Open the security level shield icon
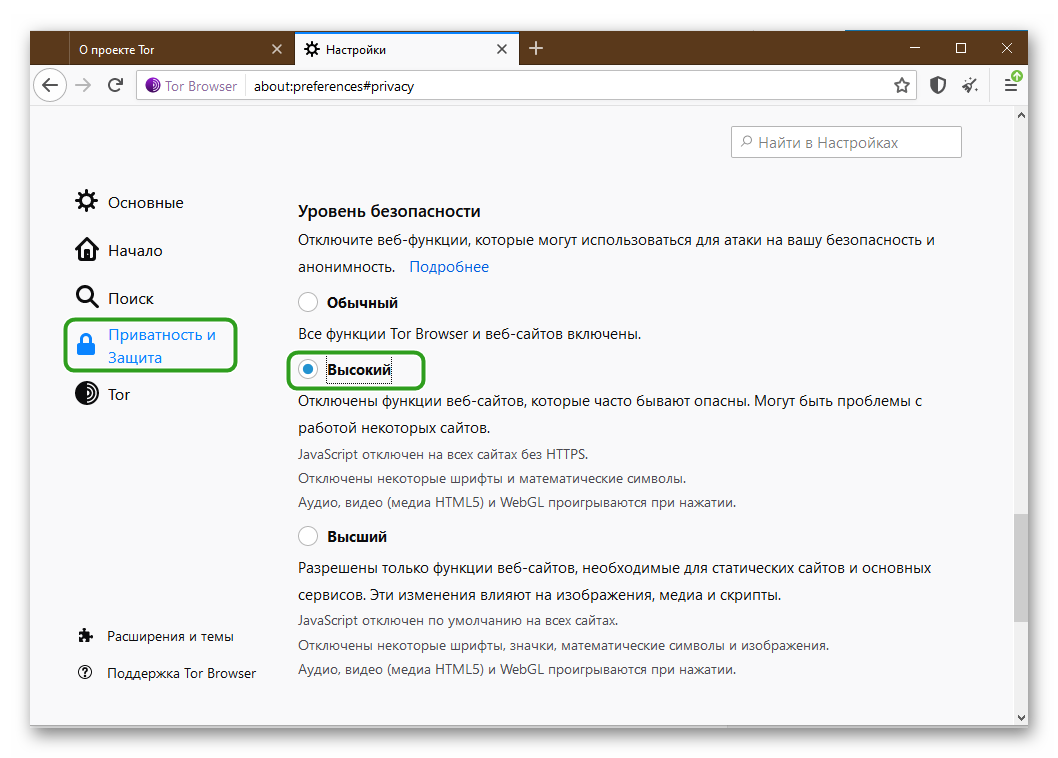The width and height of the screenshot is (1058, 758). tap(938, 86)
